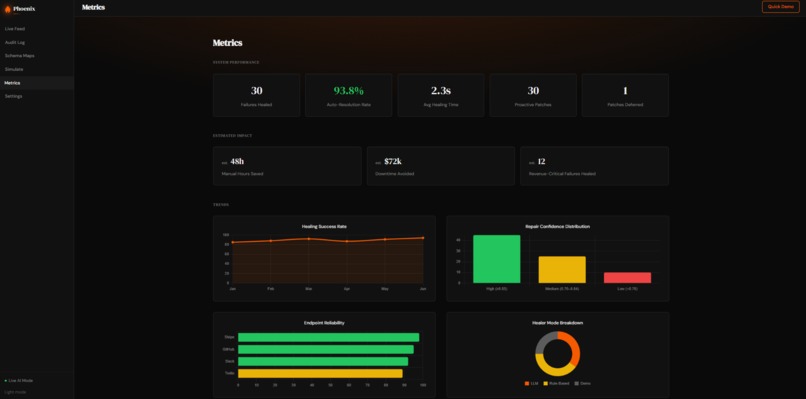806x399 pixels.
Task: Click the Healer Mode Breakdown title
Action: [557, 323]
